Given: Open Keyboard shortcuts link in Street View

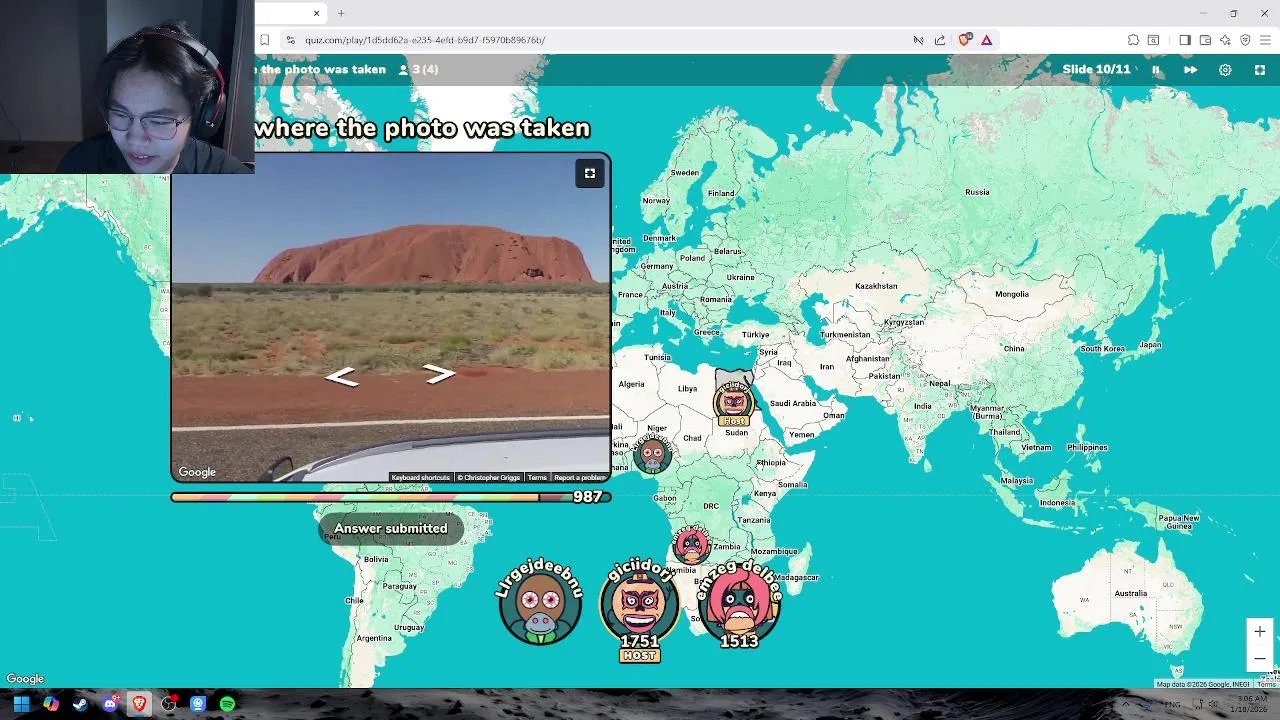Looking at the screenshot, I should 420,478.
